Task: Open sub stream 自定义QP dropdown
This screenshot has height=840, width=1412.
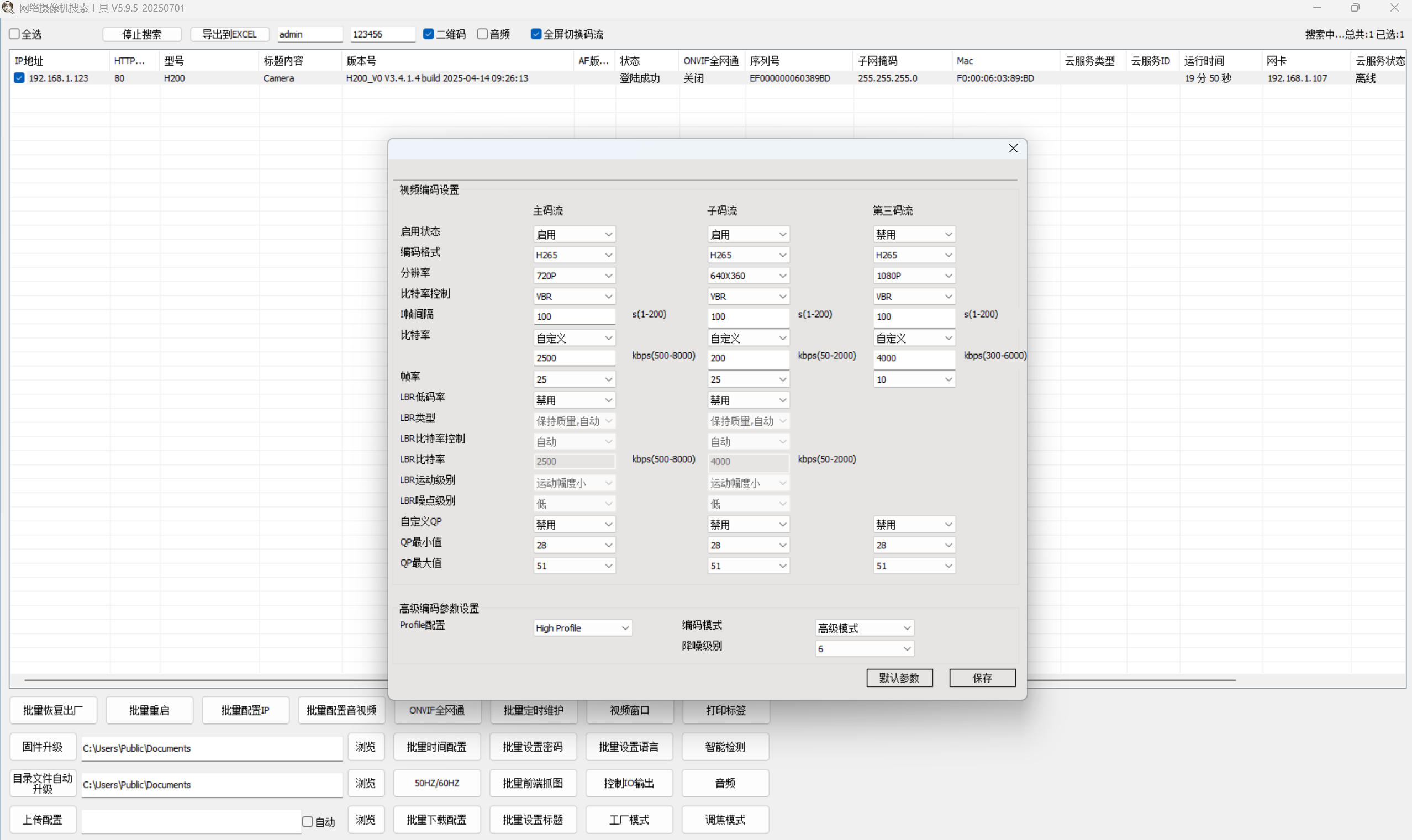Action: [749, 525]
